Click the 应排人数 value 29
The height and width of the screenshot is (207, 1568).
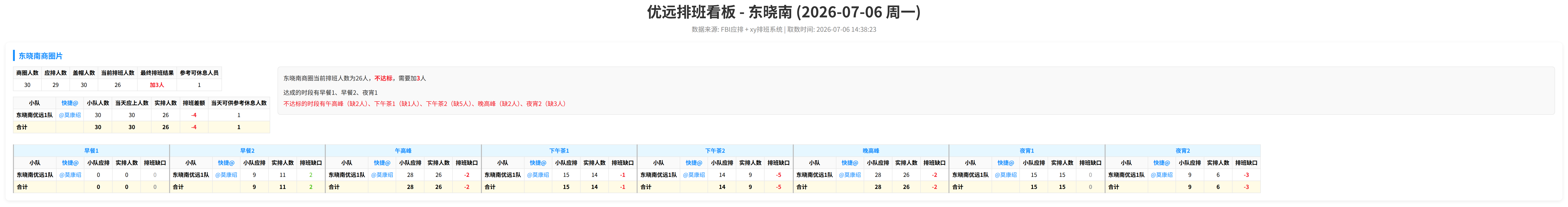click(x=55, y=85)
